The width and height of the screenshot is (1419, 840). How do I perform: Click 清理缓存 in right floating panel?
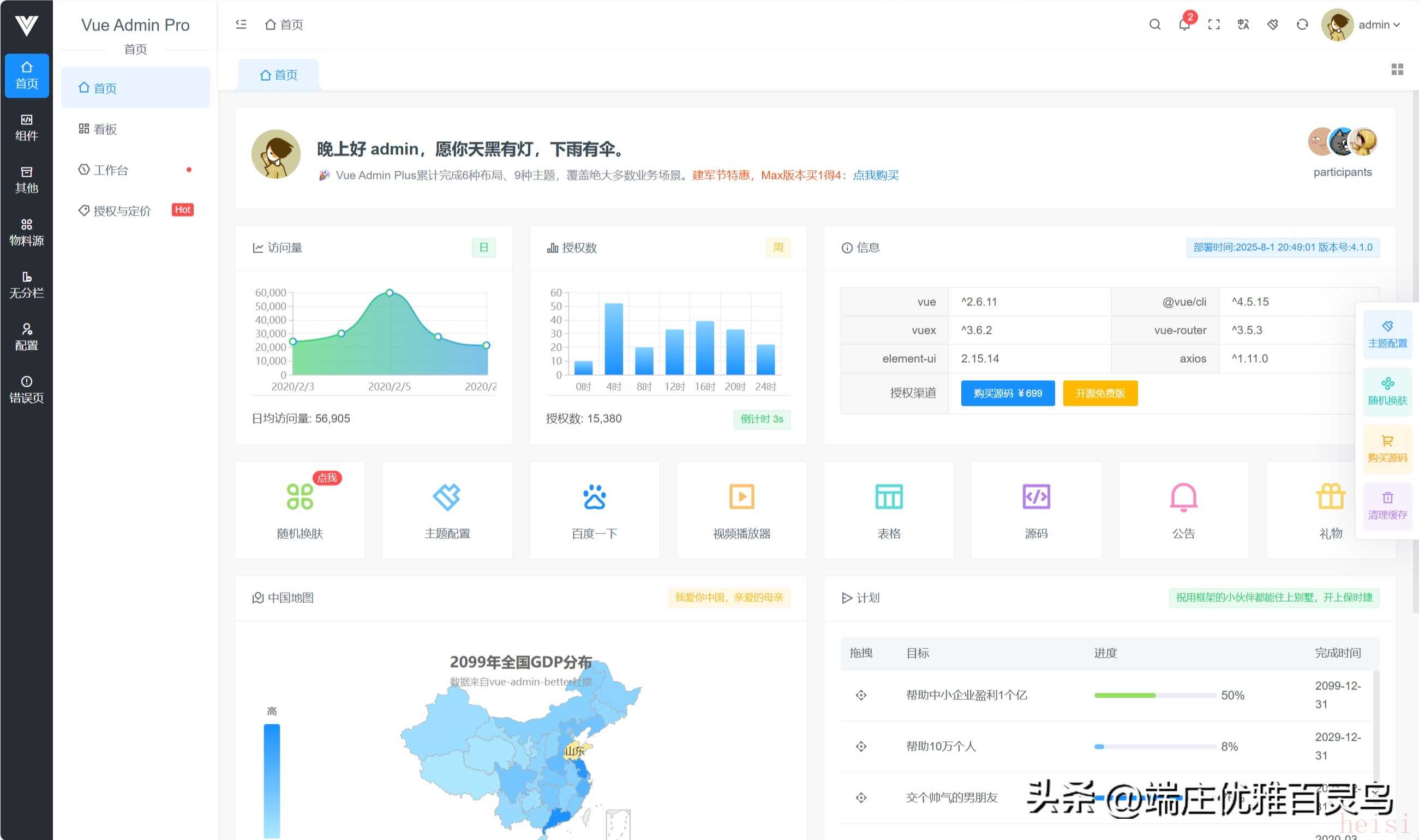coord(1387,506)
